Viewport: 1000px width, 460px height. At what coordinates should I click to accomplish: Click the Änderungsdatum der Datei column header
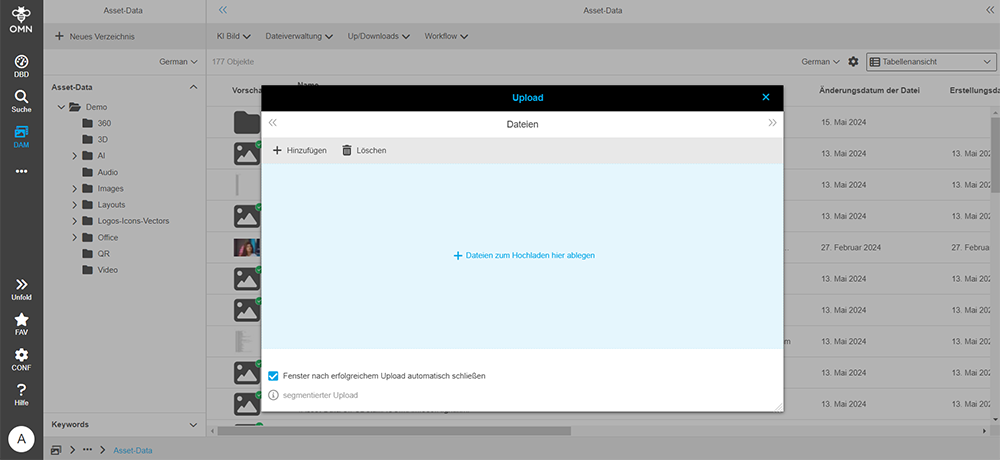pyautogui.click(x=869, y=91)
